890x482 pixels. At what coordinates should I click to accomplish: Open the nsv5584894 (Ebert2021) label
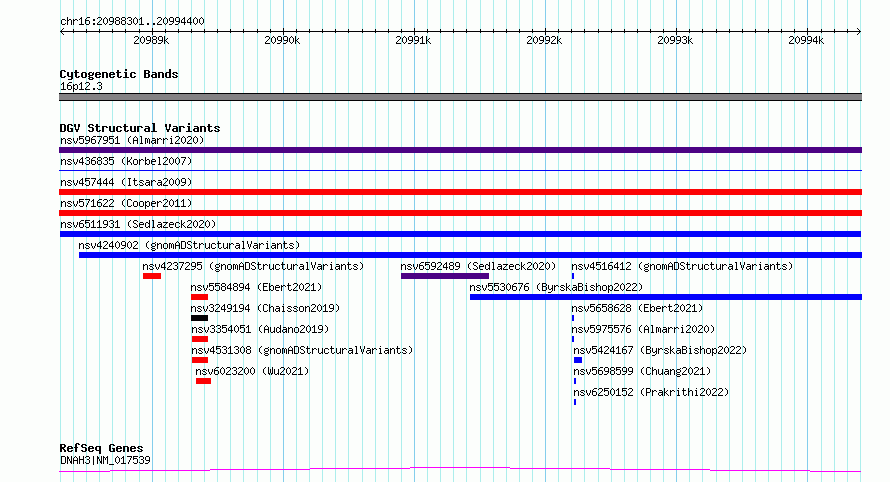tap(256, 287)
